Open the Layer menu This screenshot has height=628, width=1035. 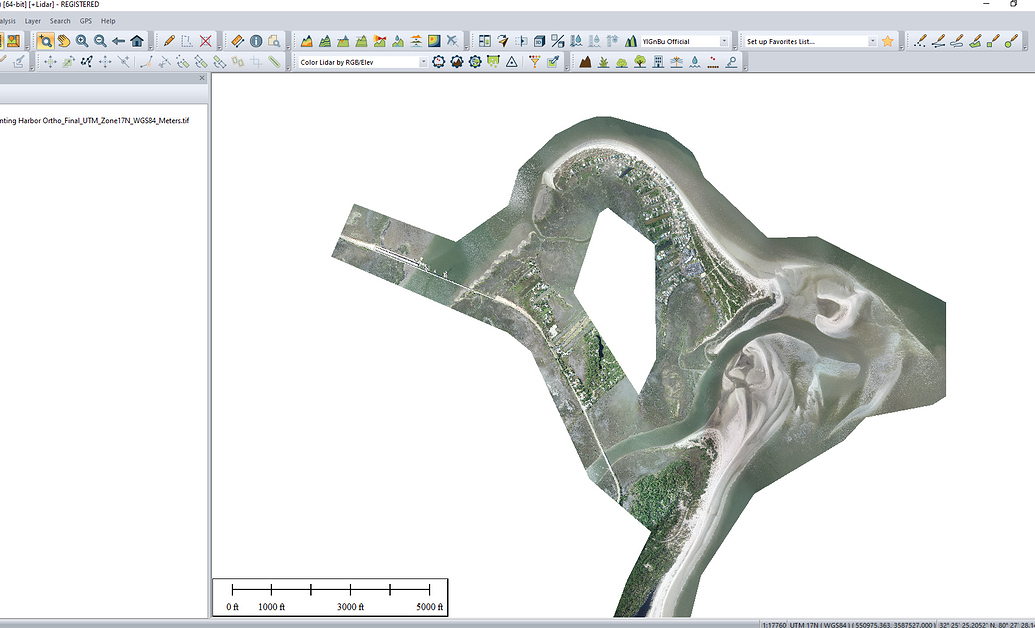pos(32,20)
